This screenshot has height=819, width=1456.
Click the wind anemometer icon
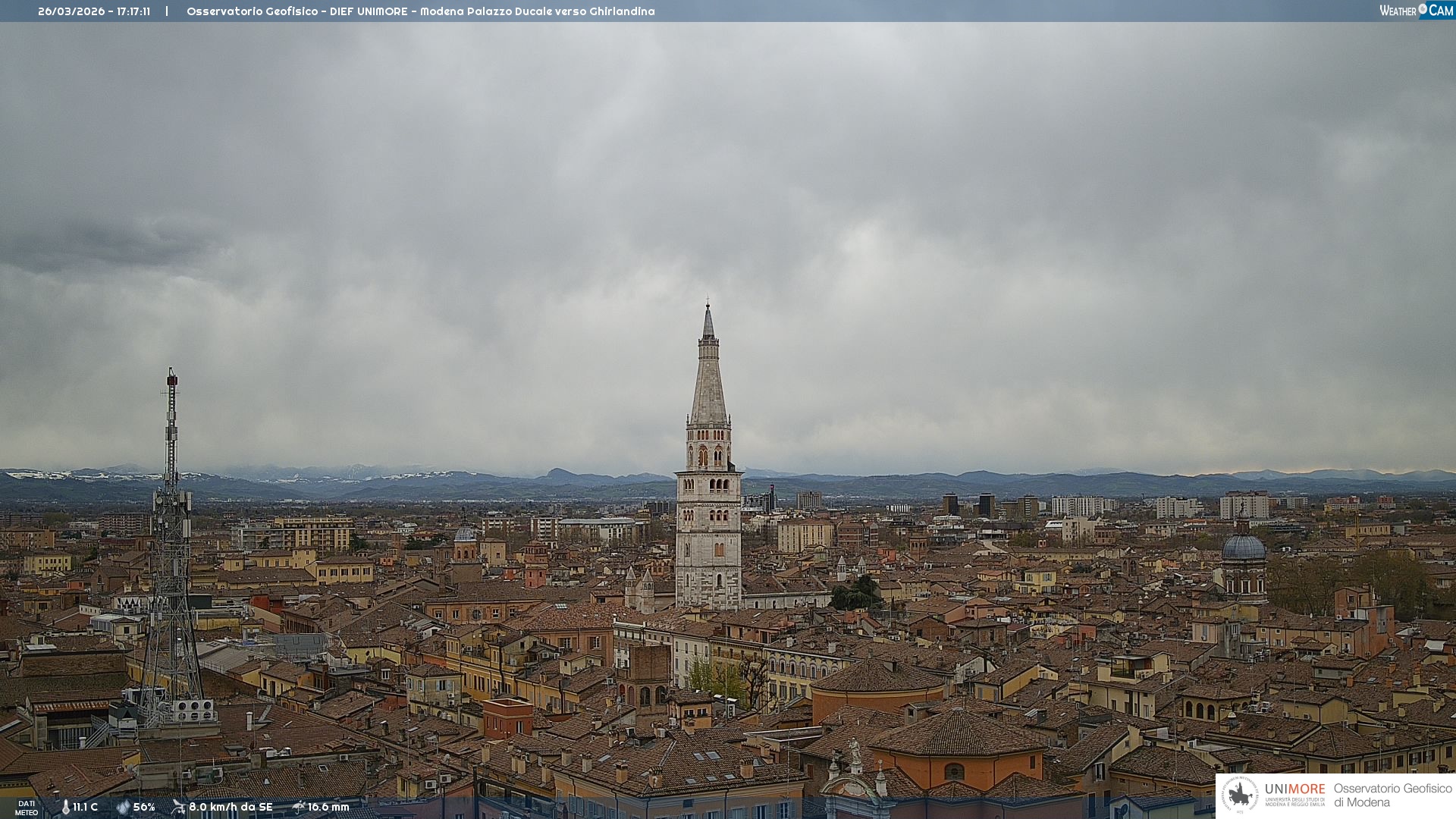(178, 807)
